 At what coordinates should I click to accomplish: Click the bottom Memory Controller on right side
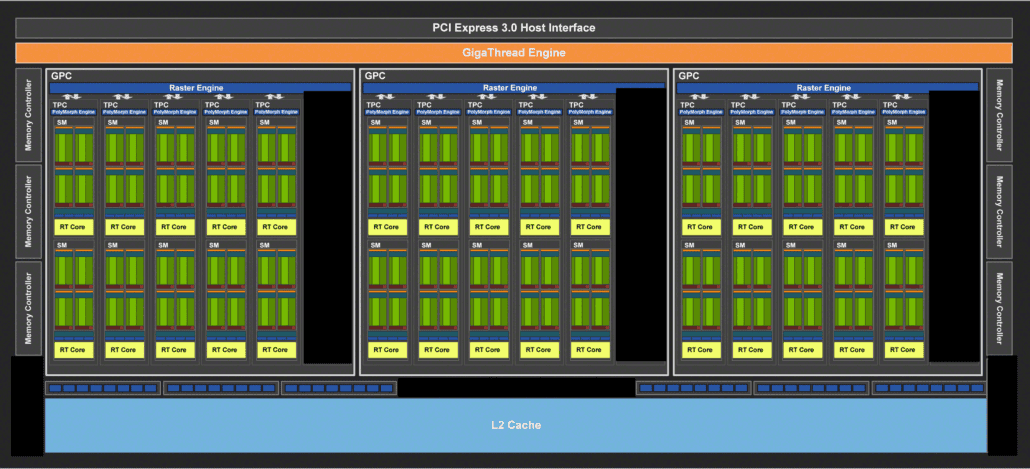(1000, 308)
